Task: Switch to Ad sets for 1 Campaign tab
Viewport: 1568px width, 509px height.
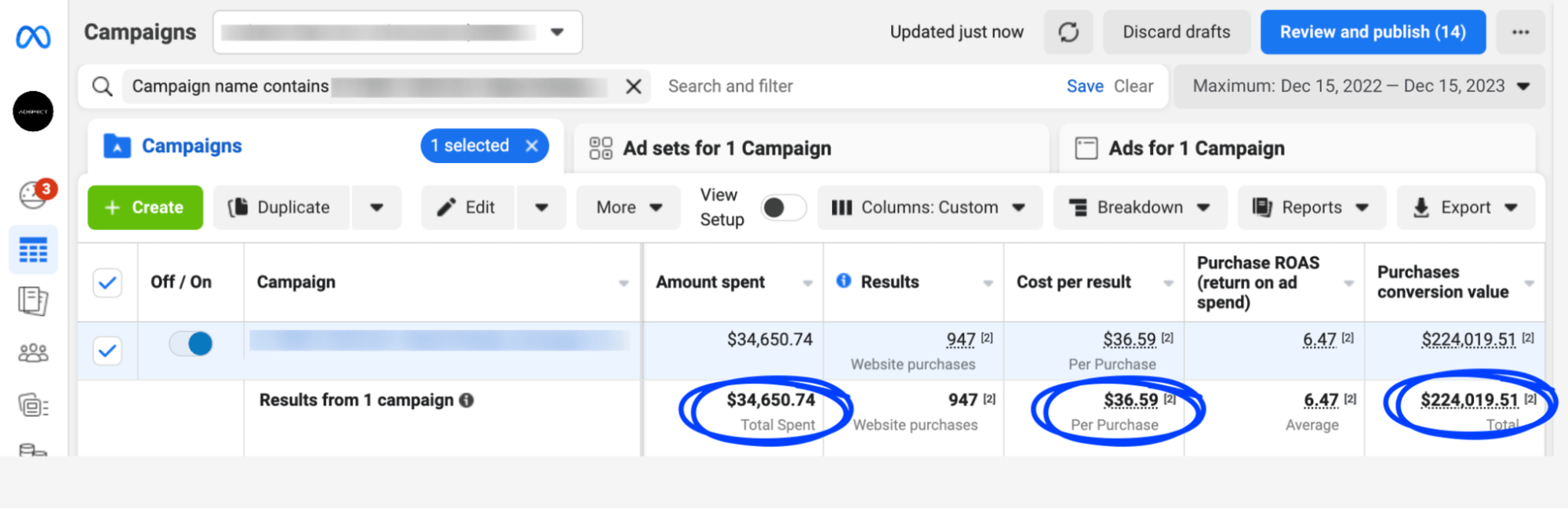Action: (x=726, y=148)
